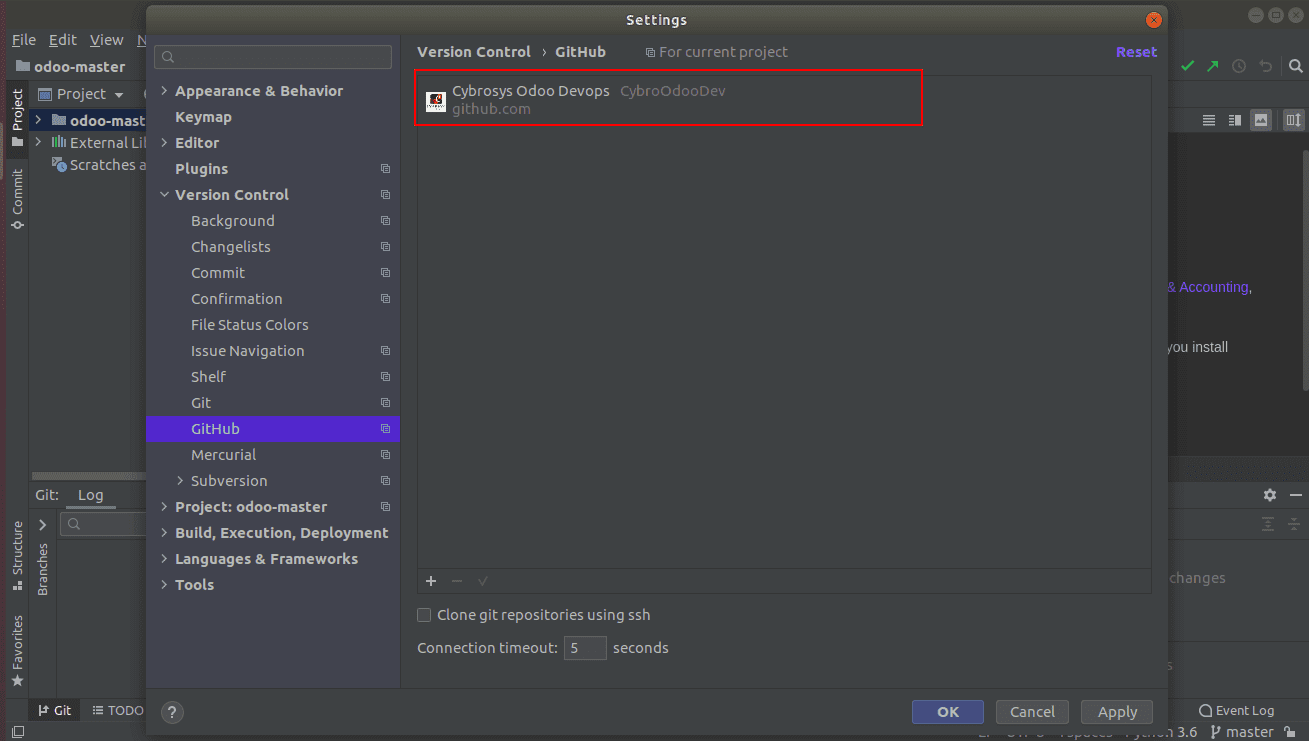
Task: Show history via clock toolbar icon
Action: click(x=1239, y=66)
